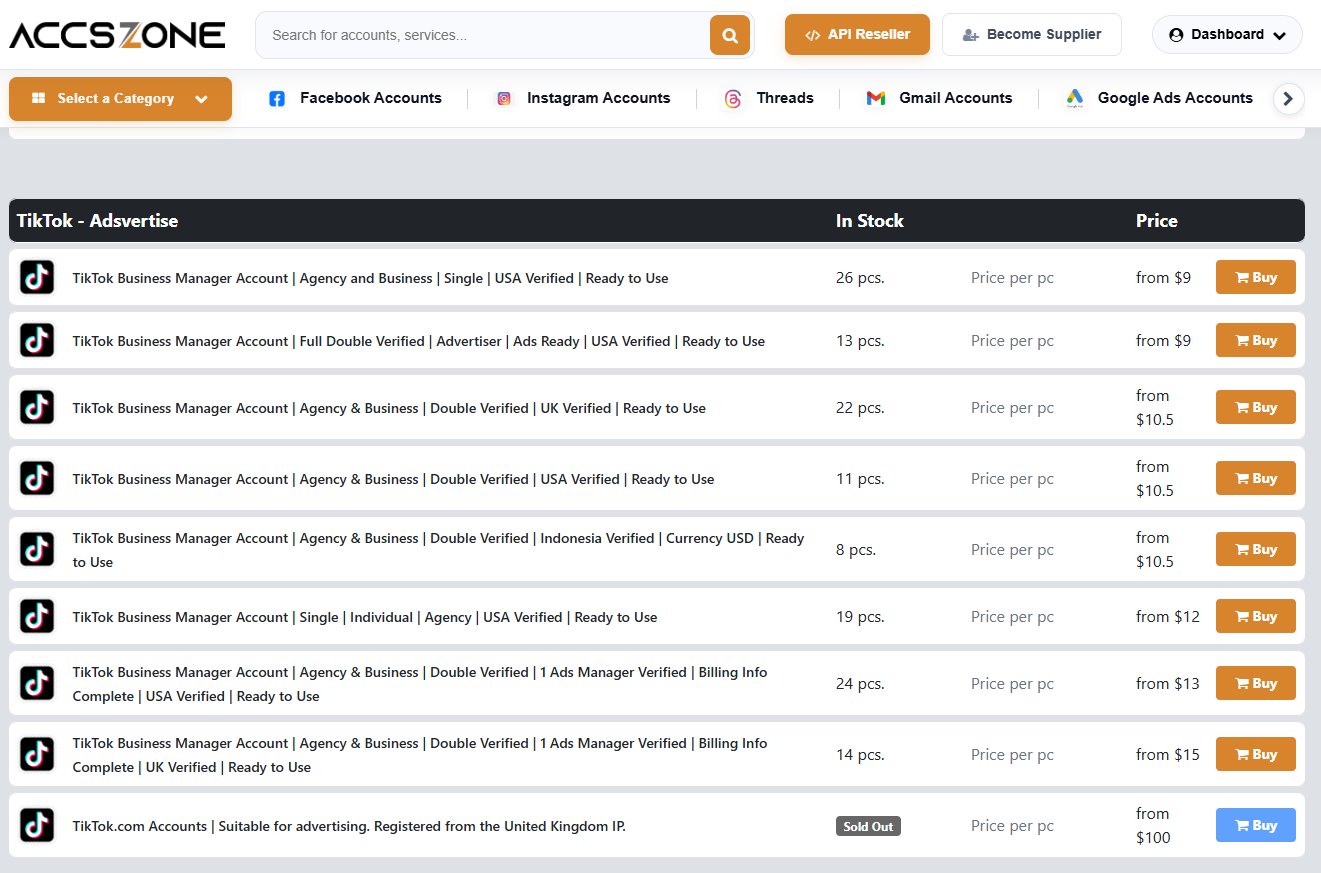This screenshot has width=1321, height=873.
Task: Buy the Full Double Verified Advertiser account
Action: point(1255,340)
